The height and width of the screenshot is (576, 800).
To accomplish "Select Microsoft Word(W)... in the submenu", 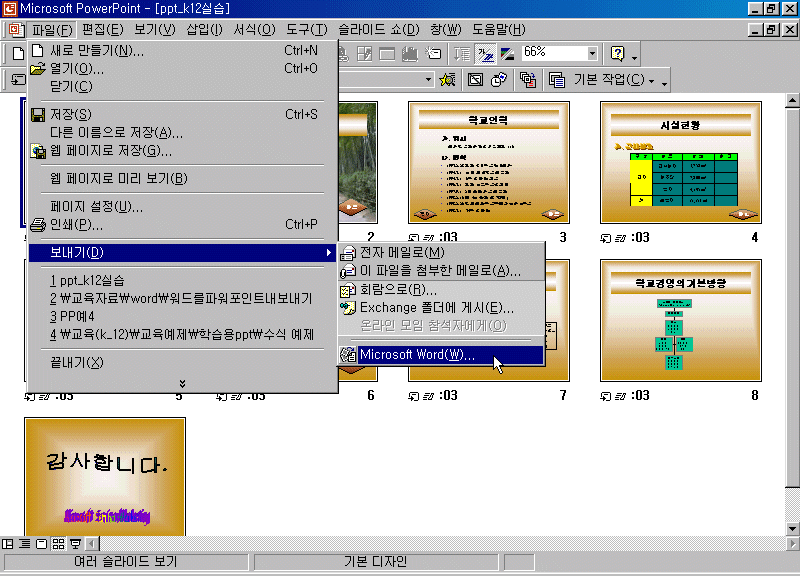I will tap(440, 355).
